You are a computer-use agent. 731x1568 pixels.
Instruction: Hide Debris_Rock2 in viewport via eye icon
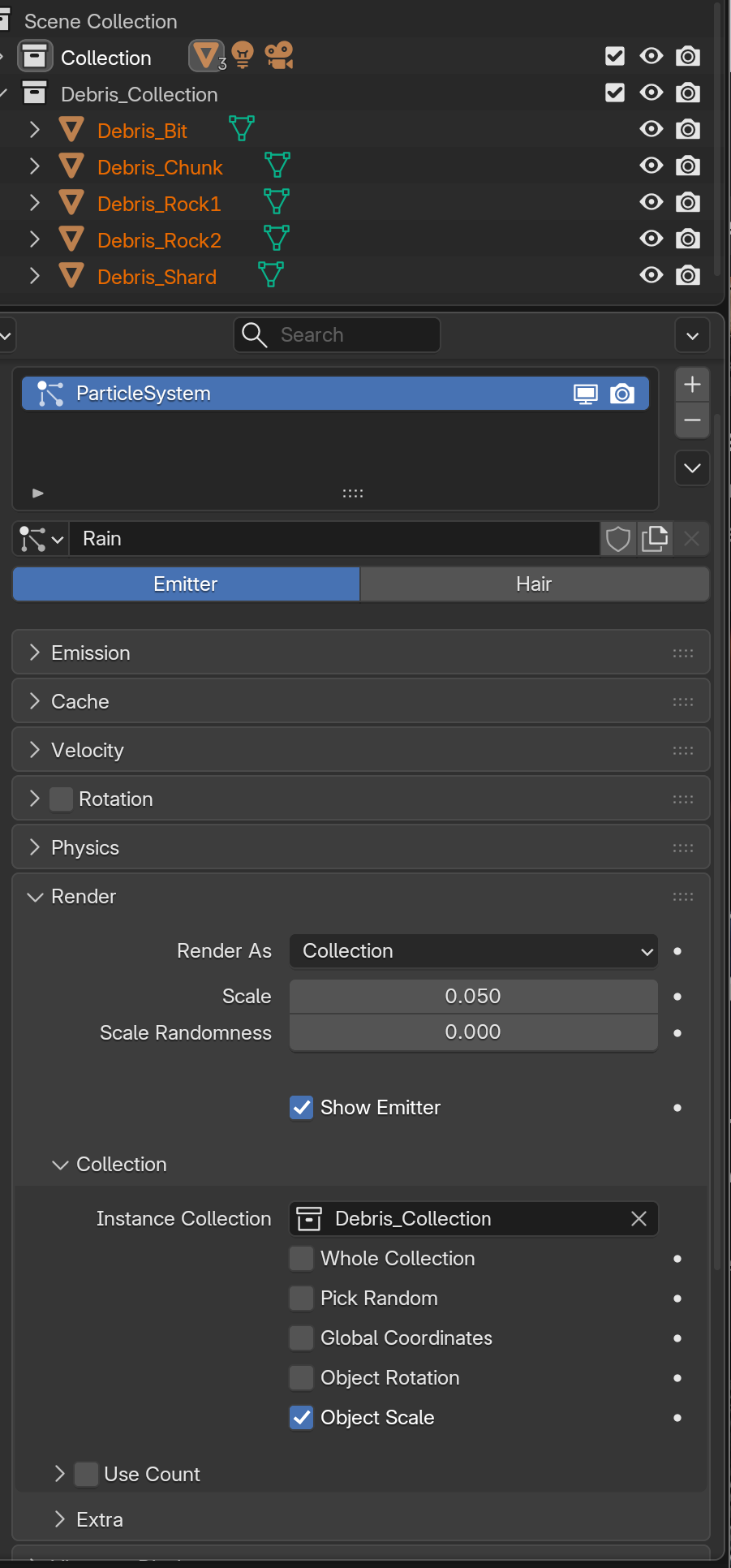(x=651, y=239)
